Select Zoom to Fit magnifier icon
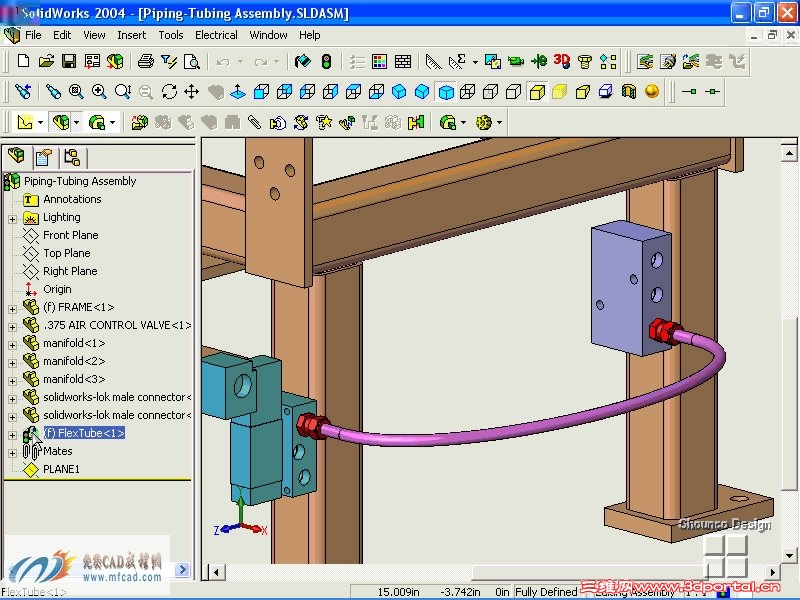 [x=76, y=92]
